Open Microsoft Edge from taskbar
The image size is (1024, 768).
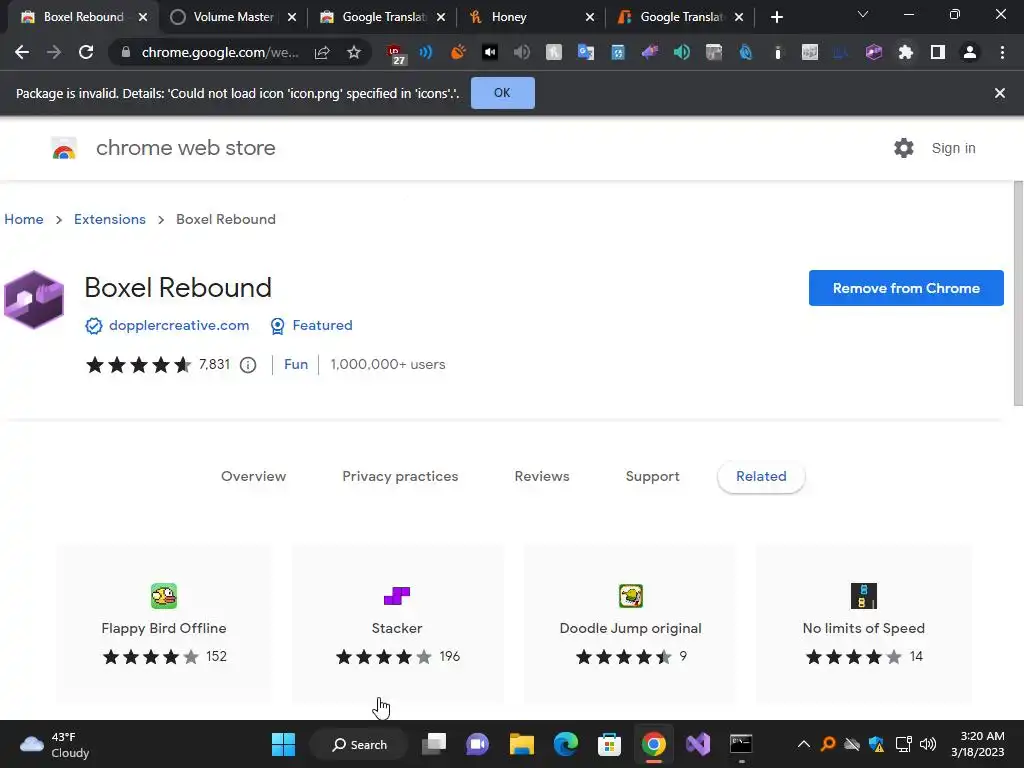566,744
